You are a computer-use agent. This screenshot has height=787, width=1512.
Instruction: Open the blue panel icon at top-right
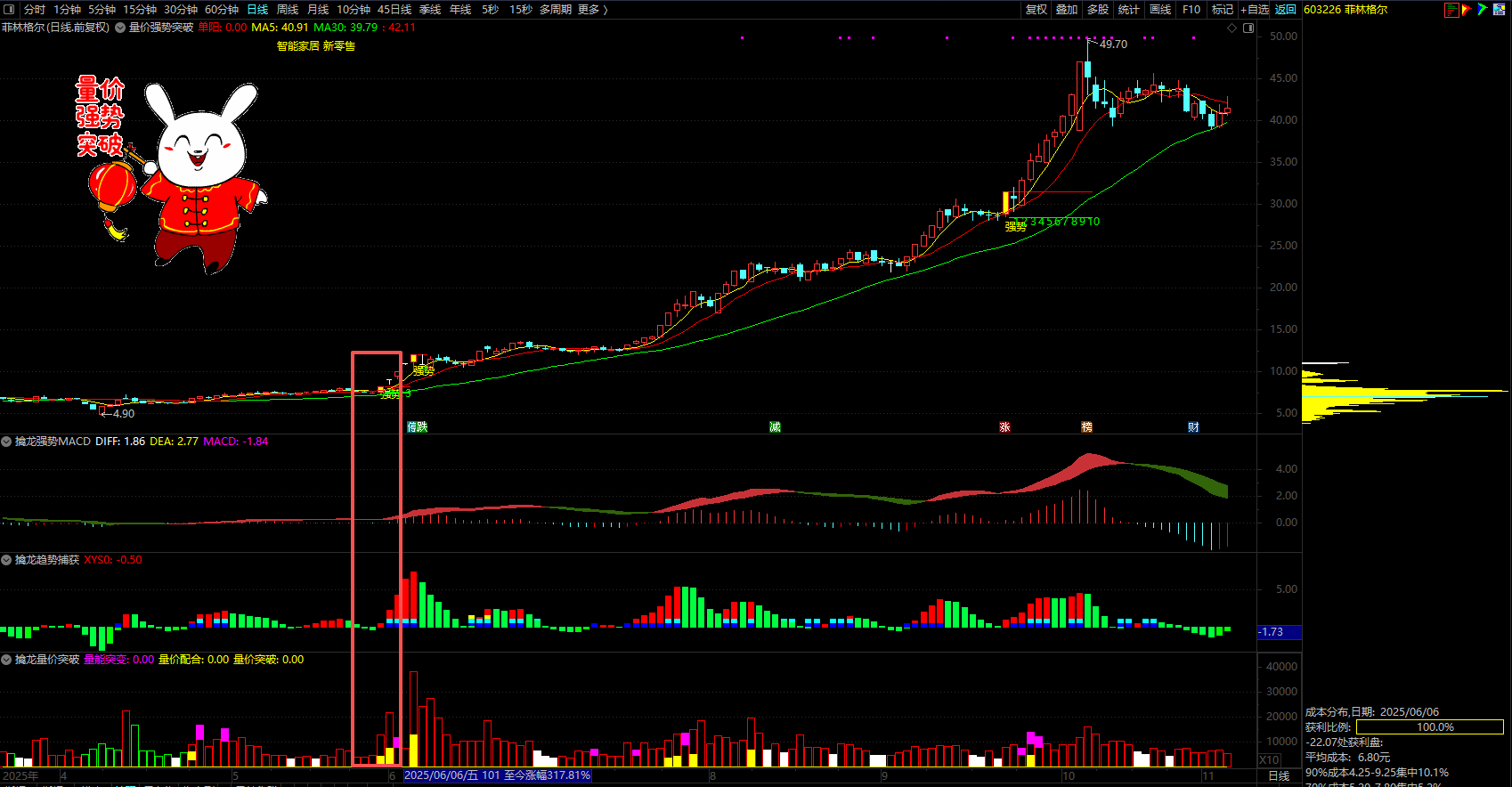click(x=1500, y=10)
